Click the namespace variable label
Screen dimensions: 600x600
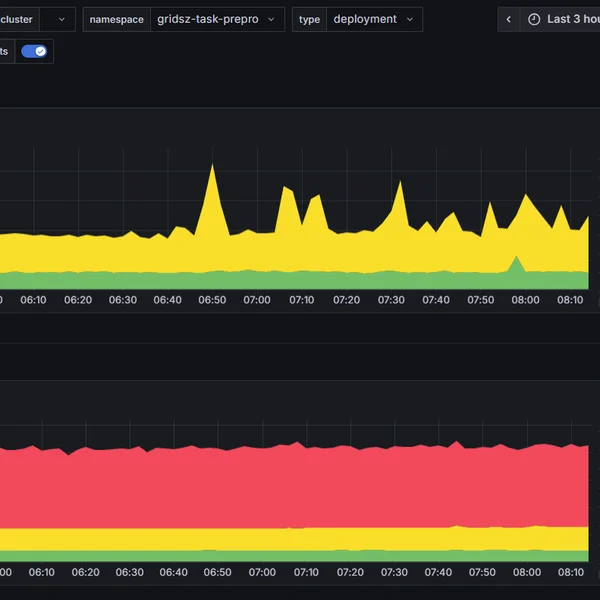point(116,19)
